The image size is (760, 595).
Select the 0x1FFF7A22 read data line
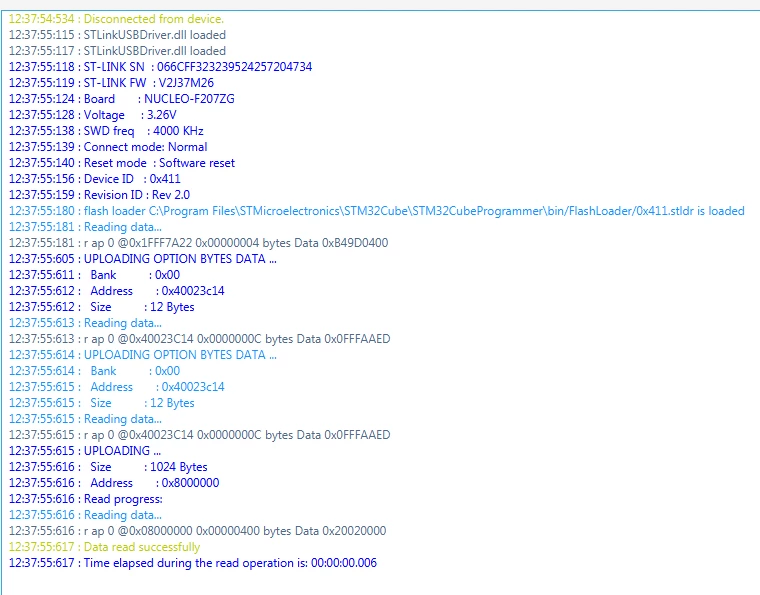click(198, 243)
